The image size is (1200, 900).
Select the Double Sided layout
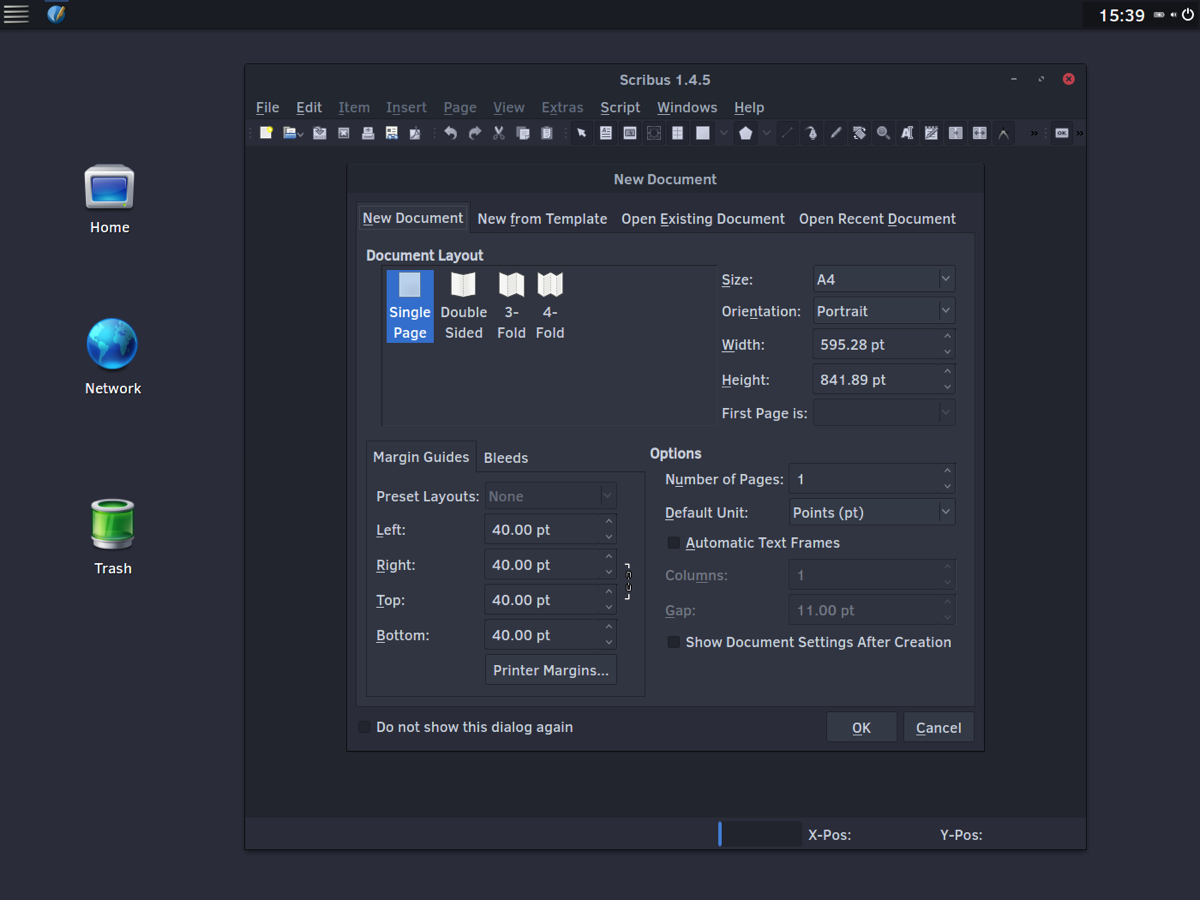(x=464, y=306)
